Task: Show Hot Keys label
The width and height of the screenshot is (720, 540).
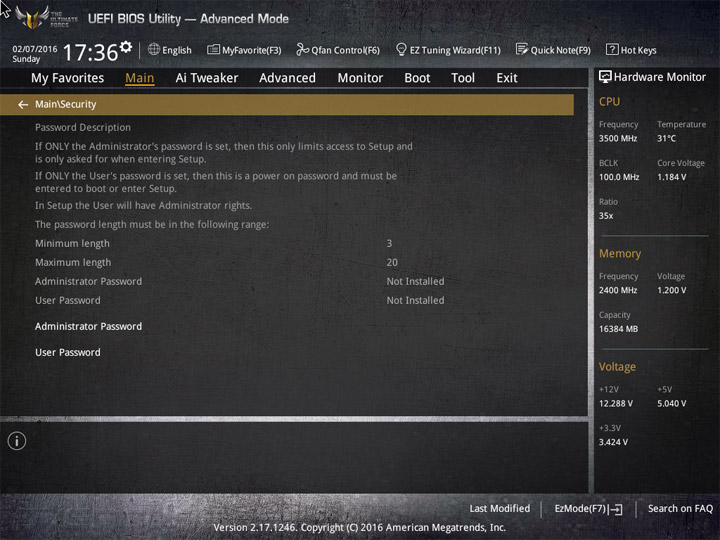Action: (x=638, y=50)
